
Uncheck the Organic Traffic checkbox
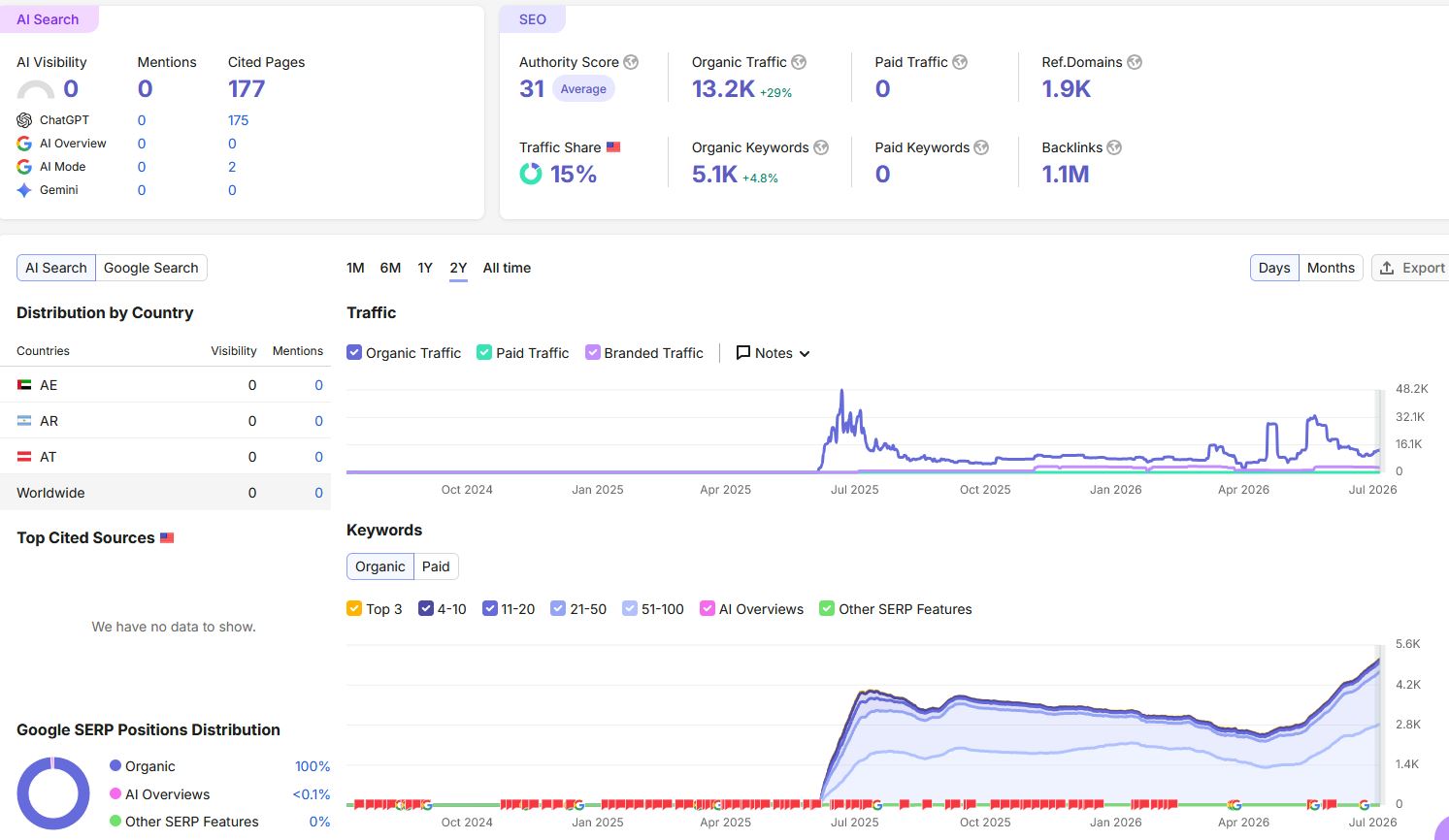[354, 353]
